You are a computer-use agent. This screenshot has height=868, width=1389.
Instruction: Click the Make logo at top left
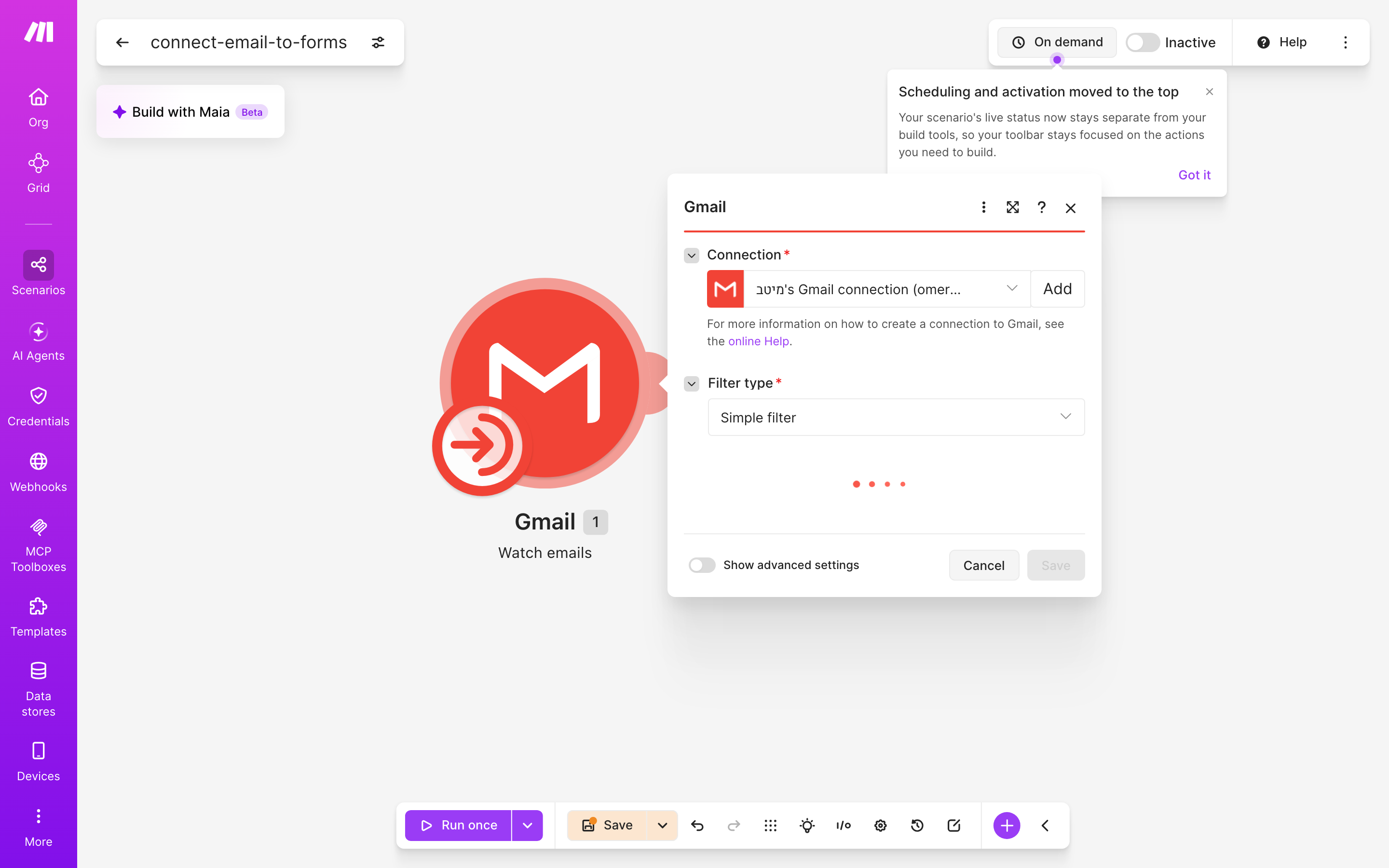[39, 32]
